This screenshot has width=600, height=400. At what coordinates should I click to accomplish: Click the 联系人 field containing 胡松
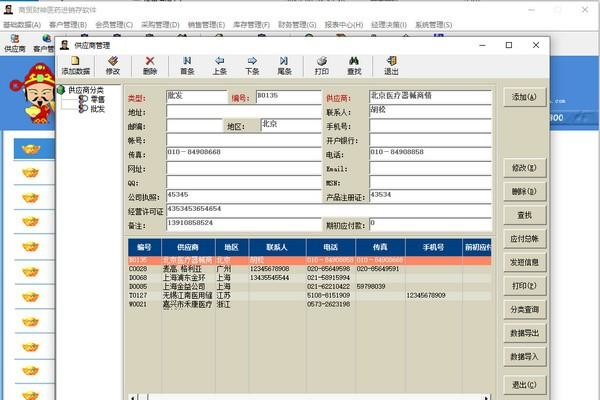pyautogui.click(x=430, y=111)
